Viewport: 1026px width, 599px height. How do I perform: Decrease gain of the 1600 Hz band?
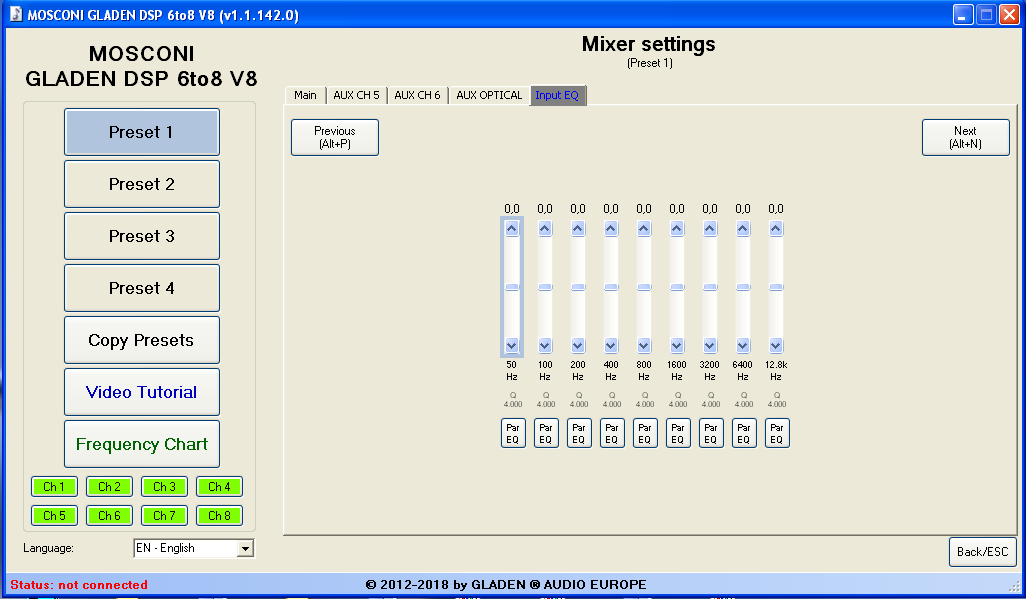coord(677,345)
